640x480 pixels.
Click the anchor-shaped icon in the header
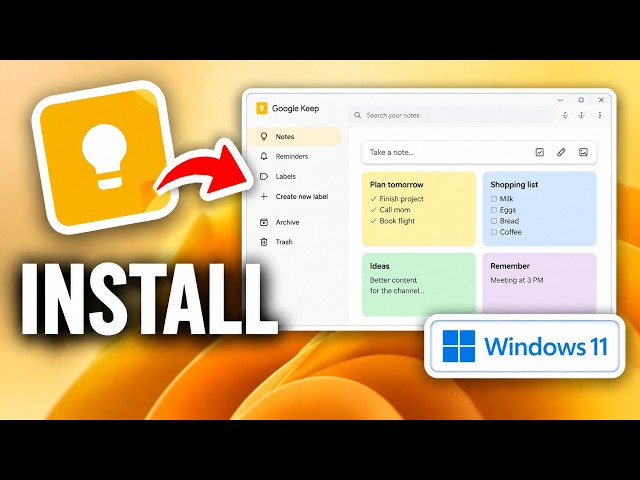(582, 115)
